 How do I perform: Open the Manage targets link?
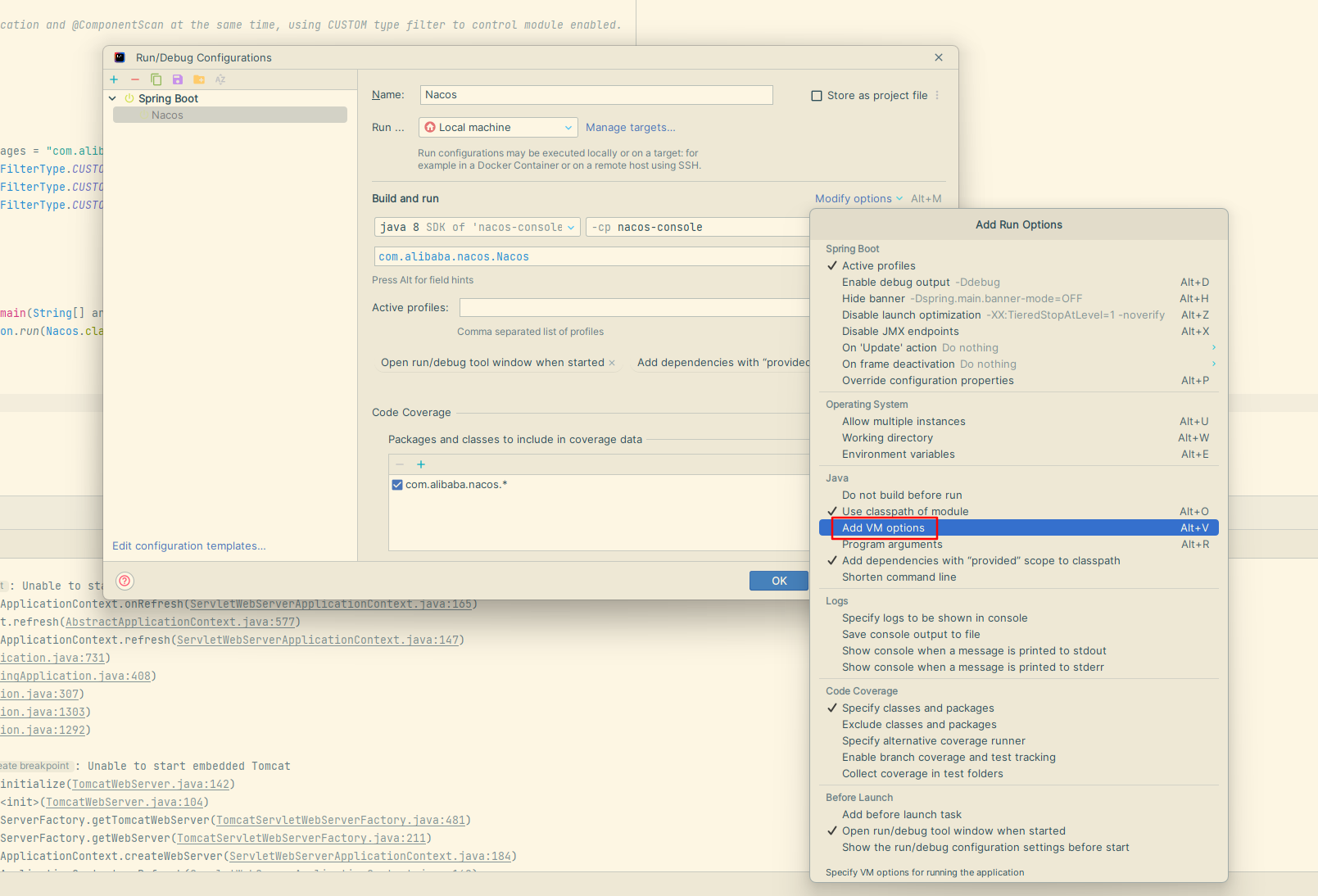pyautogui.click(x=631, y=127)
